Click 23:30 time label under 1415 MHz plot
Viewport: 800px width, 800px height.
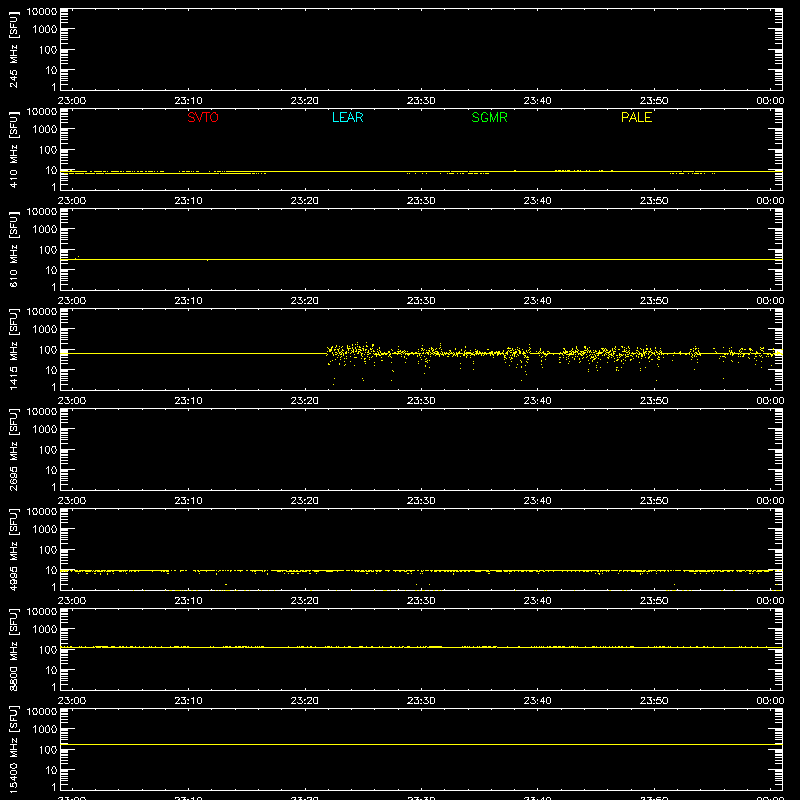421,401
